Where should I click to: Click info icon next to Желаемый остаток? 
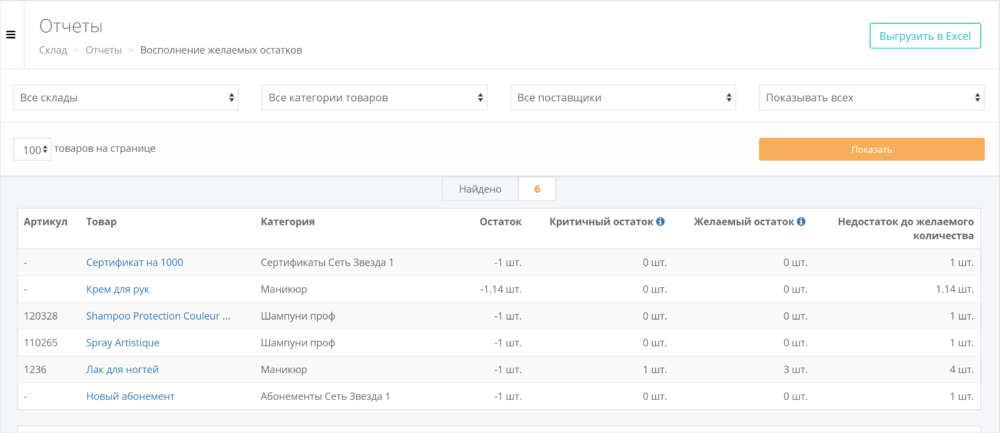tap(801, 222)
